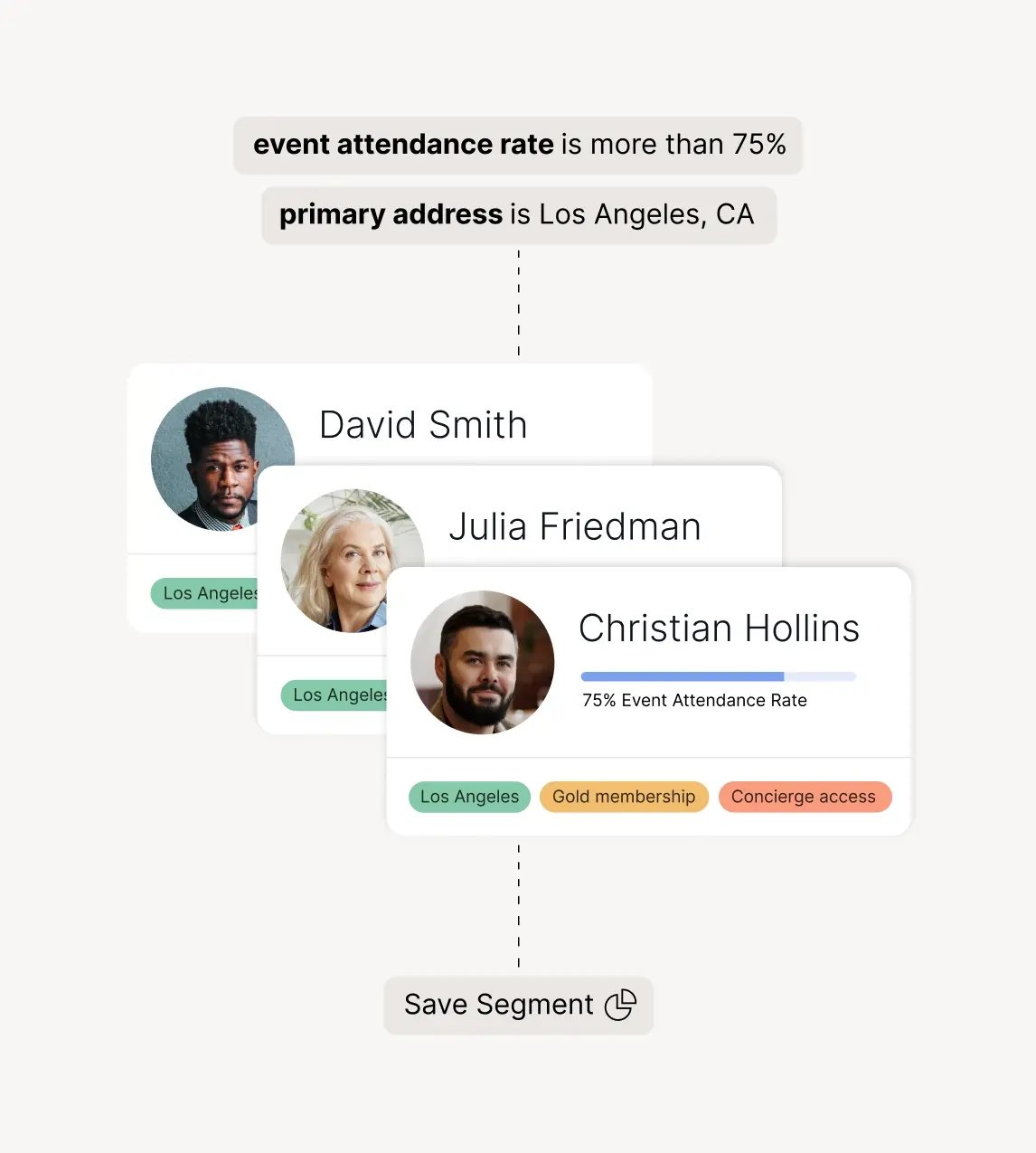This screenshot has height=1153, width=1036.
Task: Select the Gold membership tag
Action: click(x=624, y=797)
